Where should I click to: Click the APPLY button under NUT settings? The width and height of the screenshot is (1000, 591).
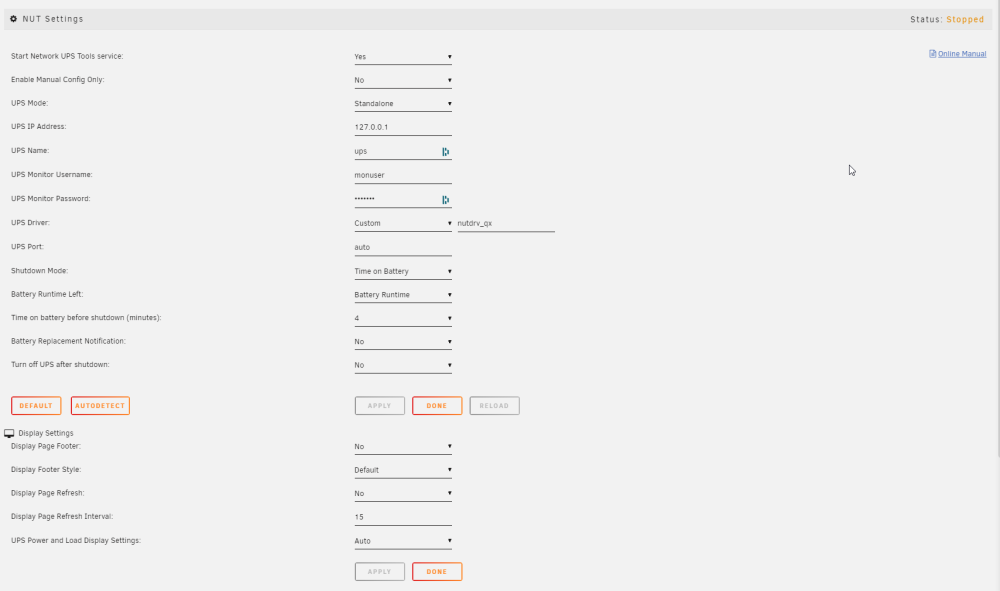(x=379, y=405)
